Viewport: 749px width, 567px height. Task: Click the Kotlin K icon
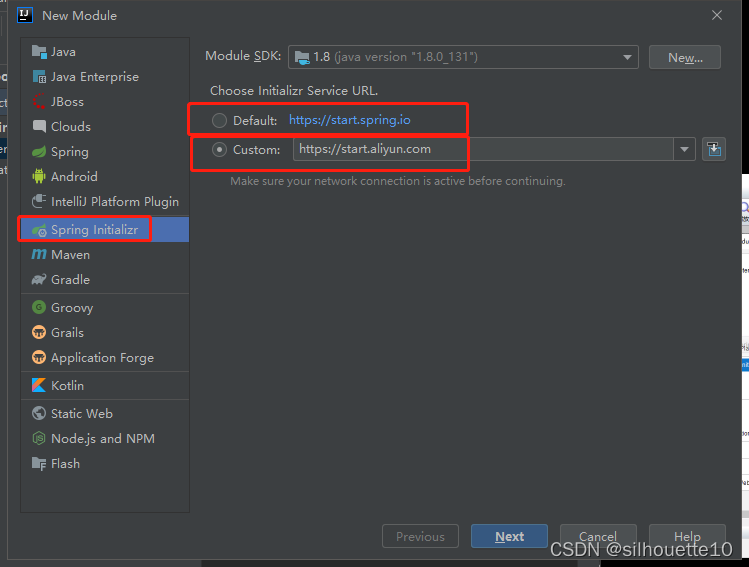coord(39,385)
